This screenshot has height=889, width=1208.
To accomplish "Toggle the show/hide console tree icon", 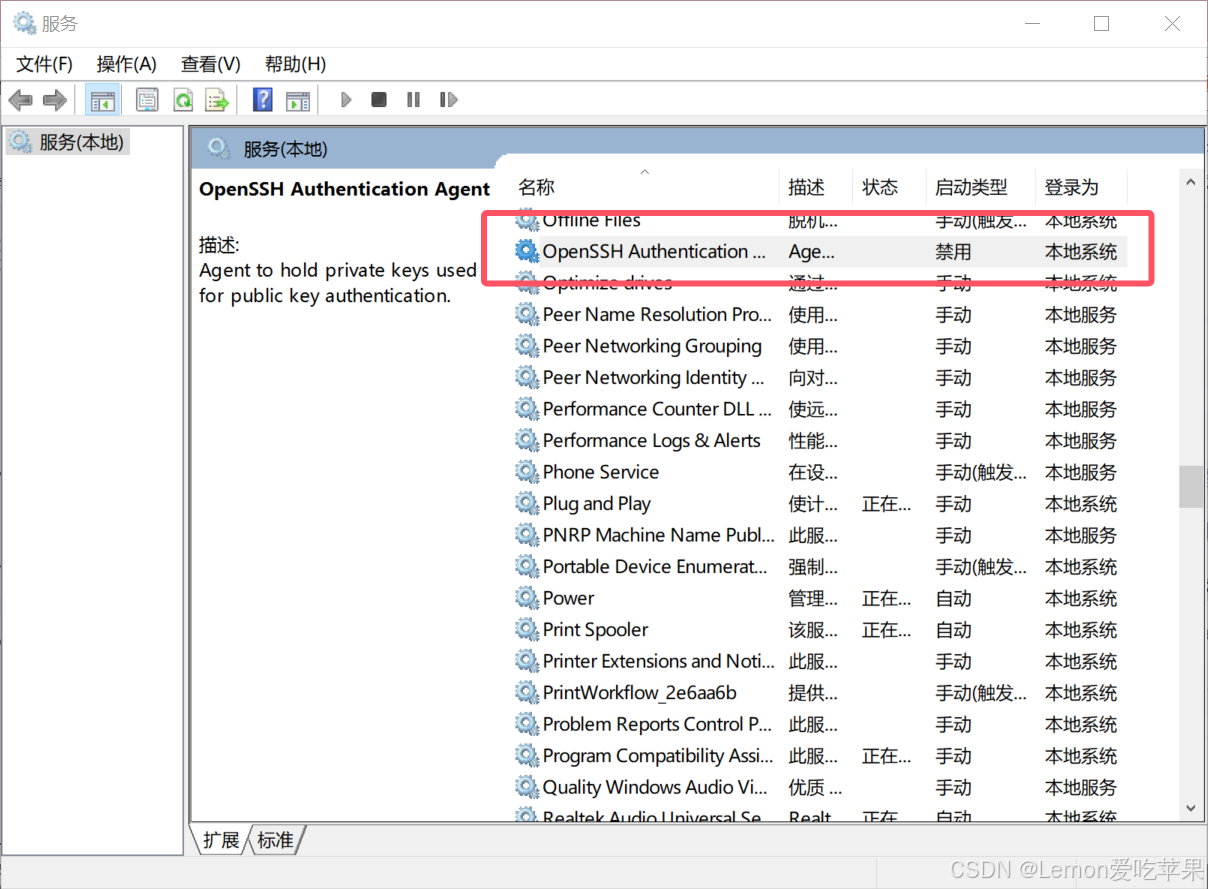I will click(x=102, y=100).
